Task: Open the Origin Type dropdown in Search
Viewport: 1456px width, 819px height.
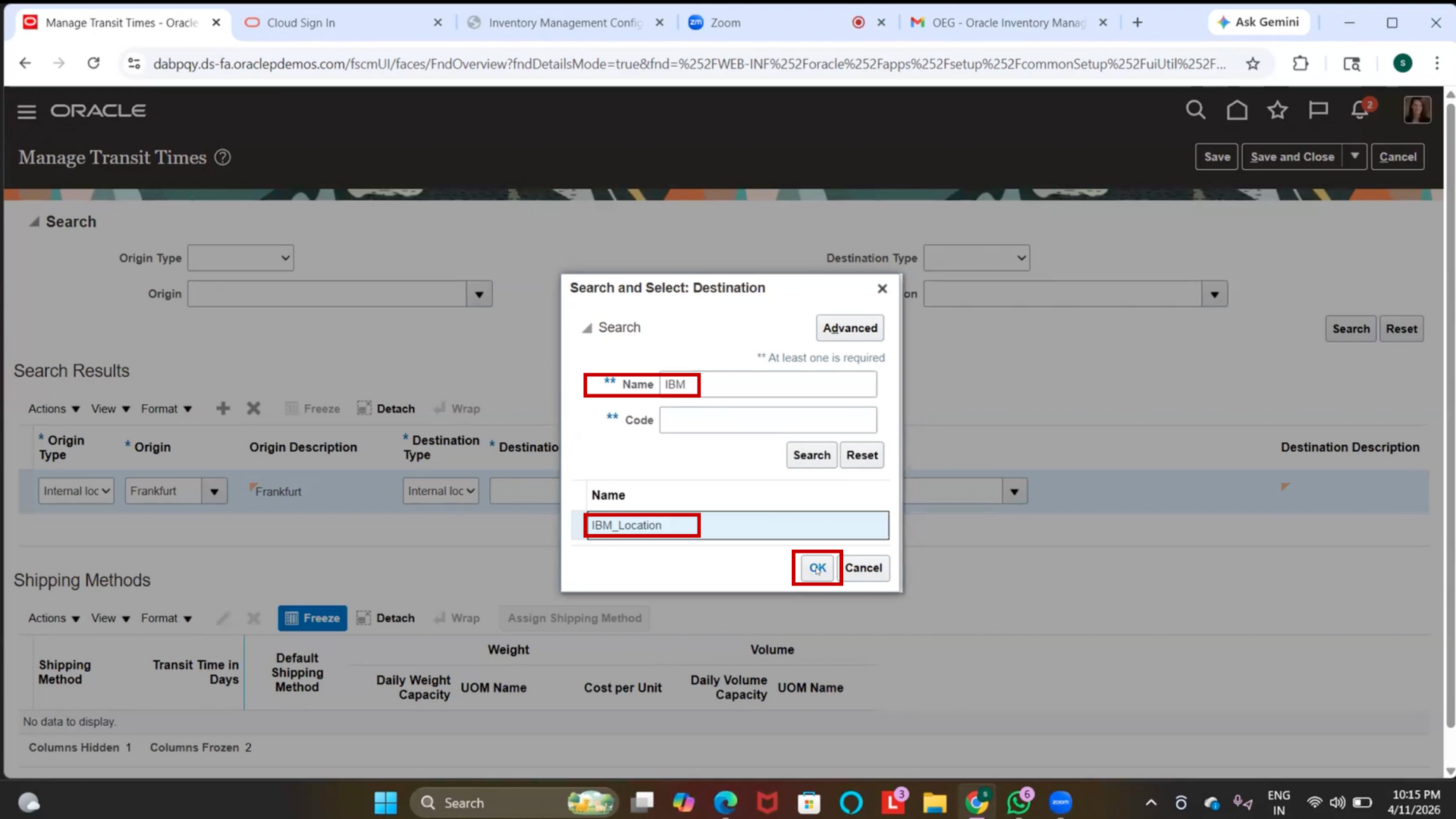Action: tap(240, 258)
